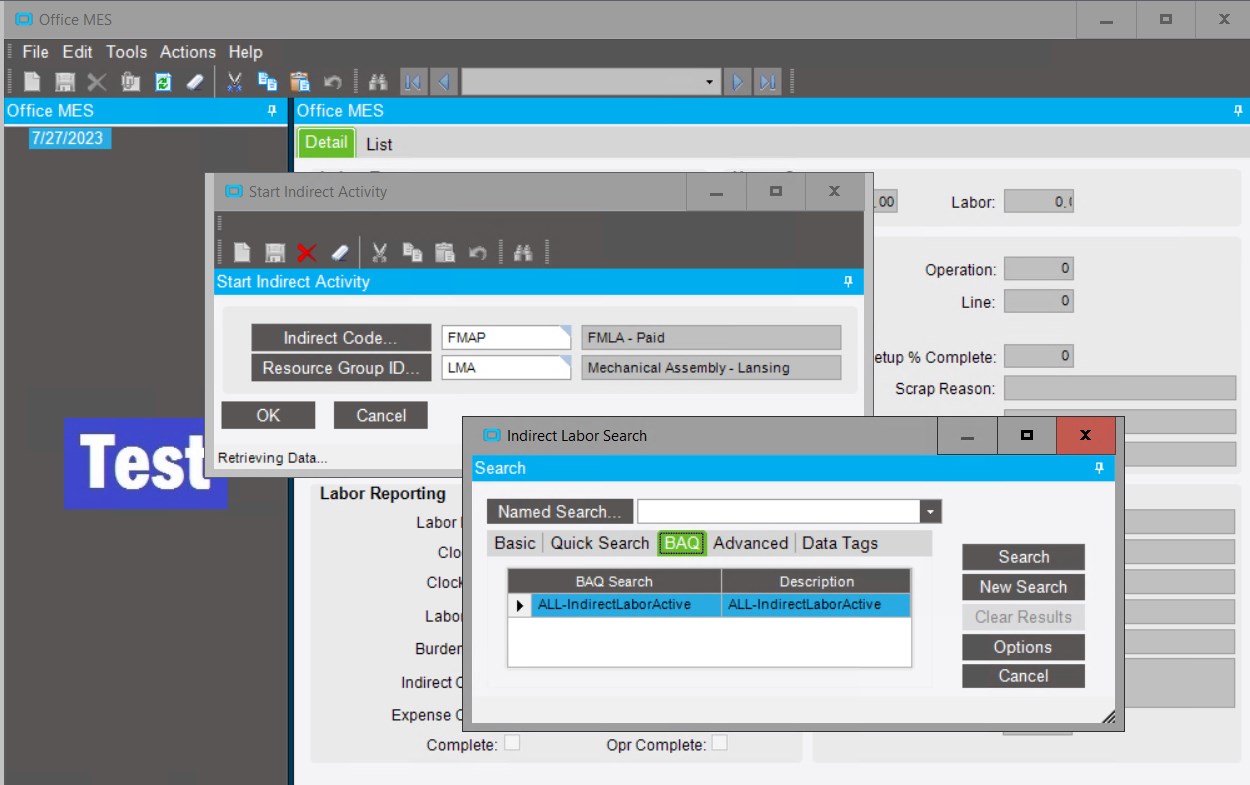This screenshot has width=1250, height=785.
Task: Select the row indicator arrow for ALL-IndirectLaborActive
Action: tap(519, 605)
